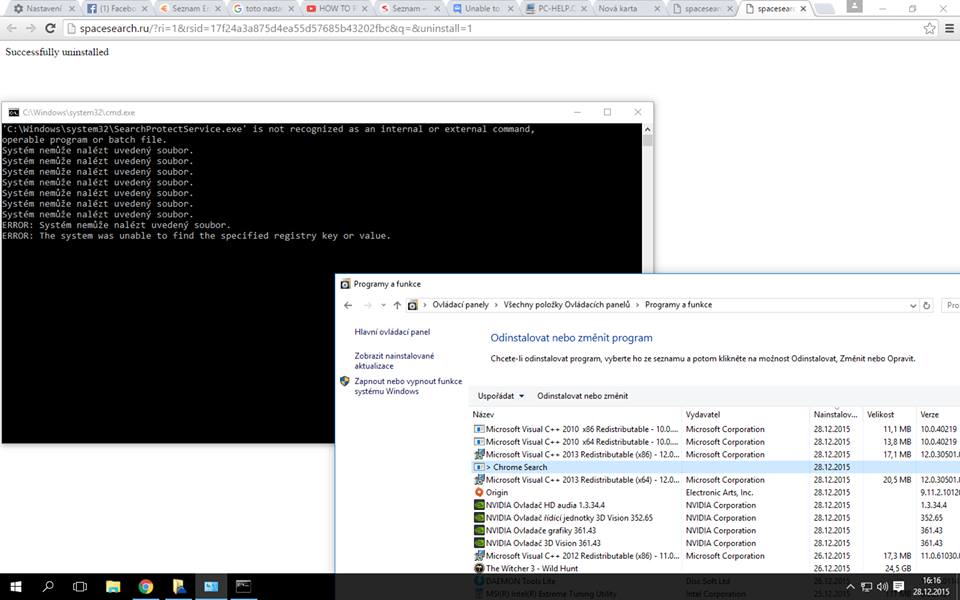This screenshot has height=600, width=960.
Task: Open the Programy a funkce address dropdown
Action: [x=913, y=306]
